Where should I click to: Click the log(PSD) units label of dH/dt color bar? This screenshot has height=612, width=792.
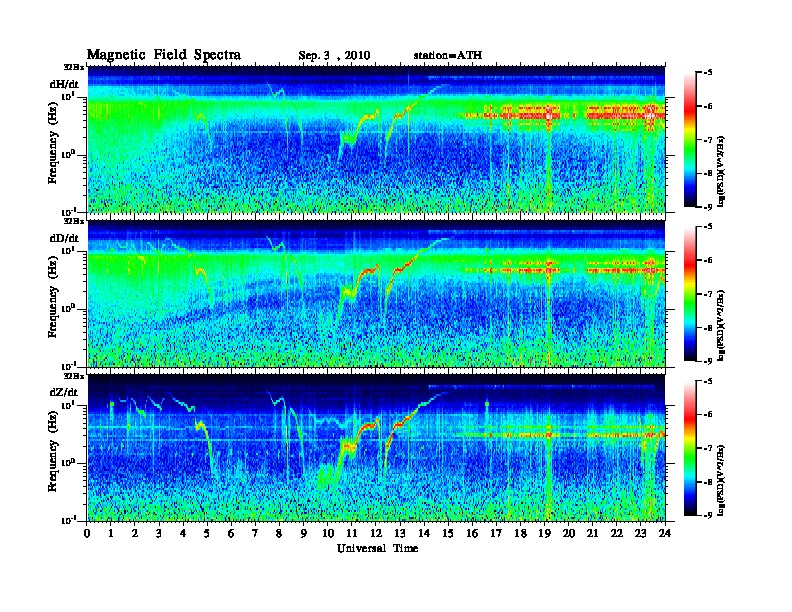722,171
